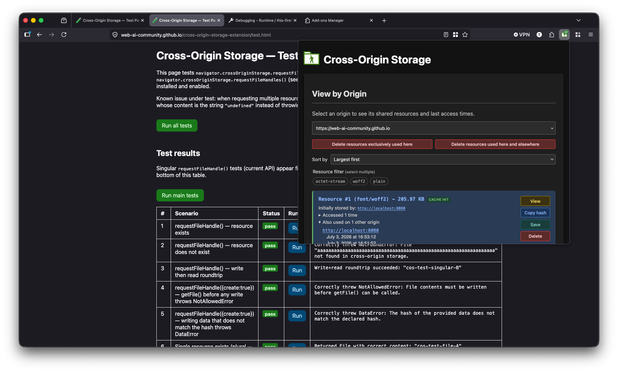Screen dimensions: 618x372
Task: Click the Status column header
Action: pos(271,213)
